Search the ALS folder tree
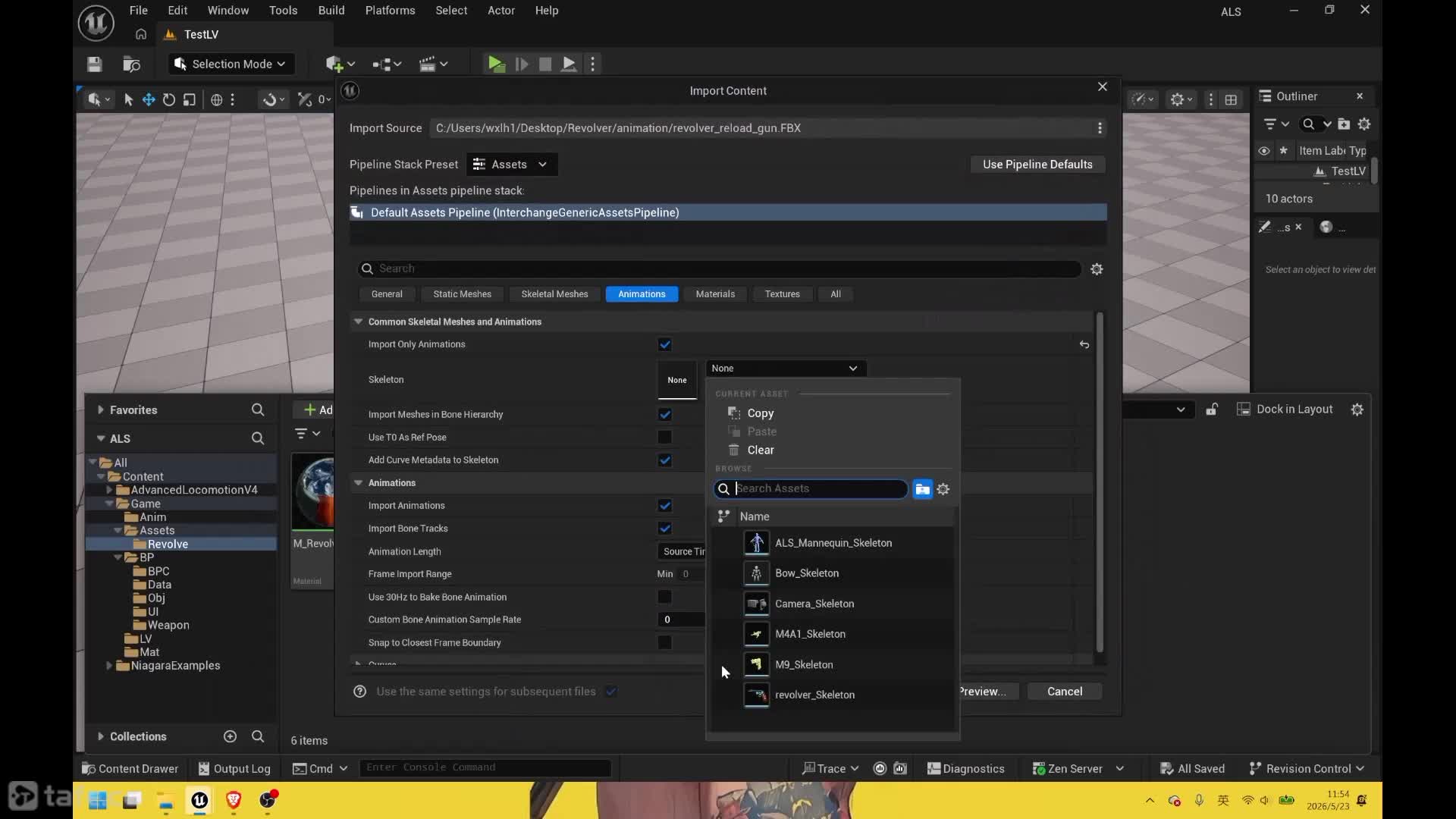This screenshot has width=1456, height=819. tap(258, 438)
